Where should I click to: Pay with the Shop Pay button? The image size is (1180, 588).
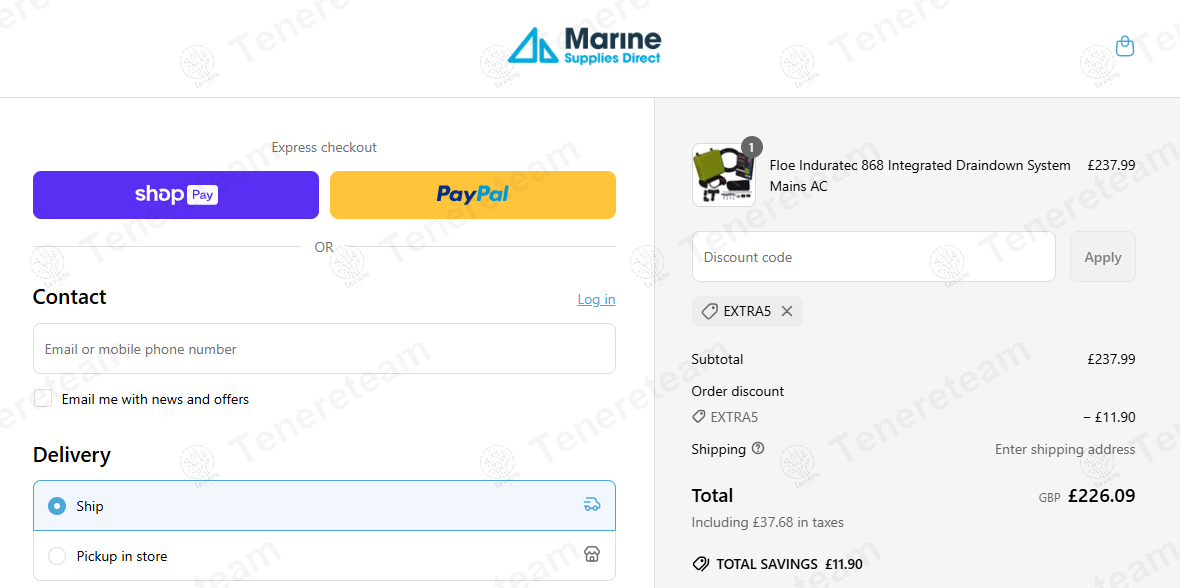pyautogui.click(x=175, y=195)
